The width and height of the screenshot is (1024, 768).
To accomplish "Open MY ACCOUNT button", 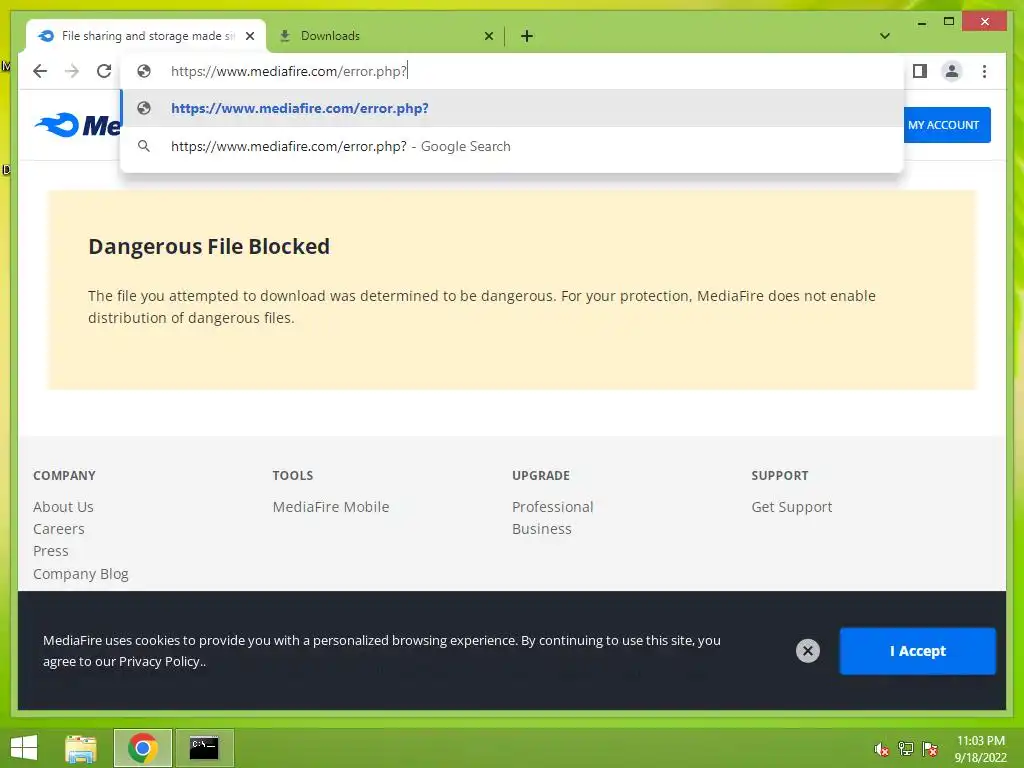I will pyautogui.click(x=946, y=125).
